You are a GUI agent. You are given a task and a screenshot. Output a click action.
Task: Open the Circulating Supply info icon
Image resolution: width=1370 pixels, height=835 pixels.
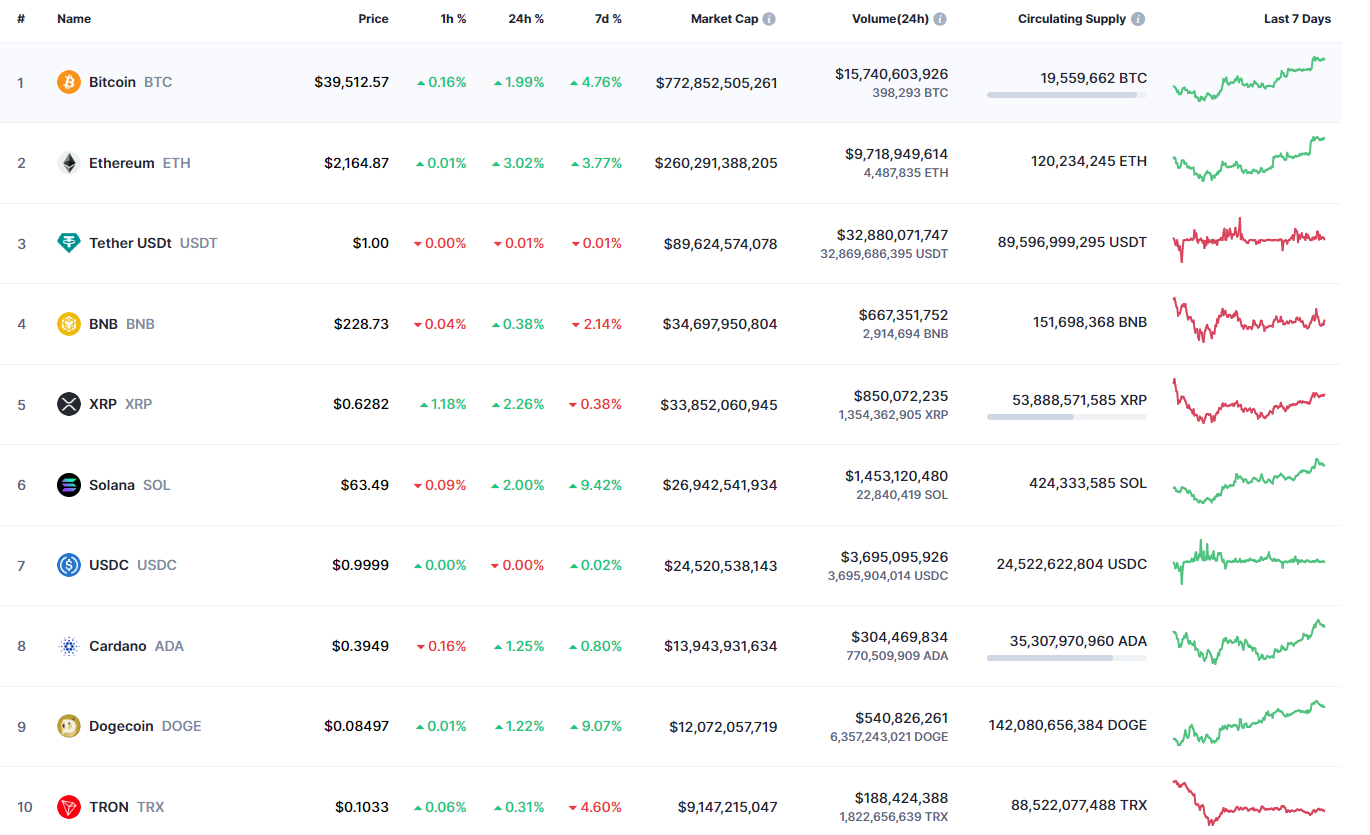[x=1138, y=19]
